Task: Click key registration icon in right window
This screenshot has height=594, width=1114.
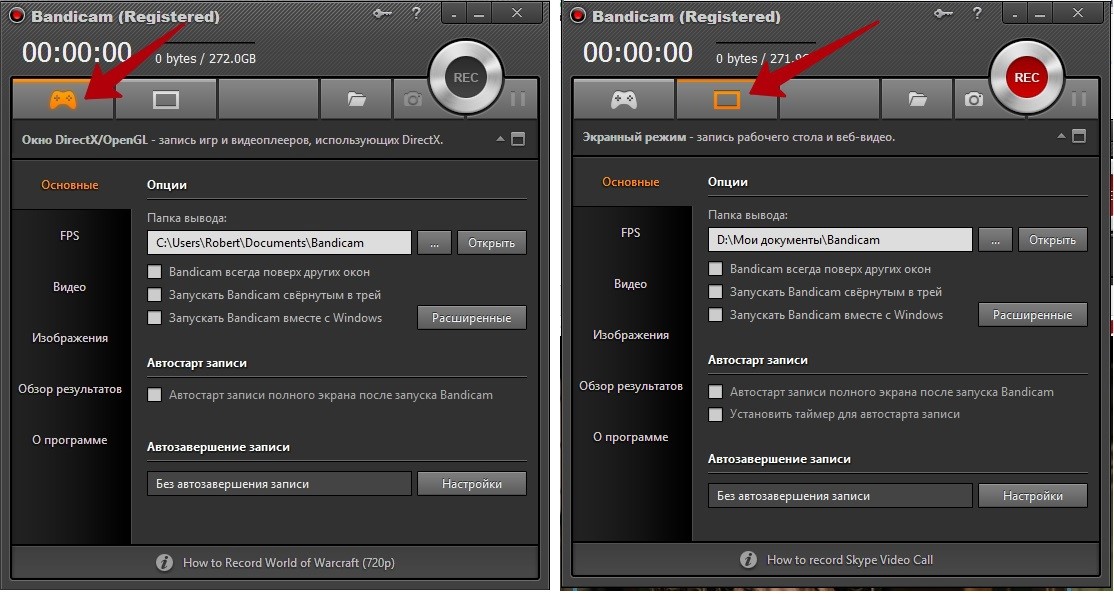Action: (x=945, y=12)
